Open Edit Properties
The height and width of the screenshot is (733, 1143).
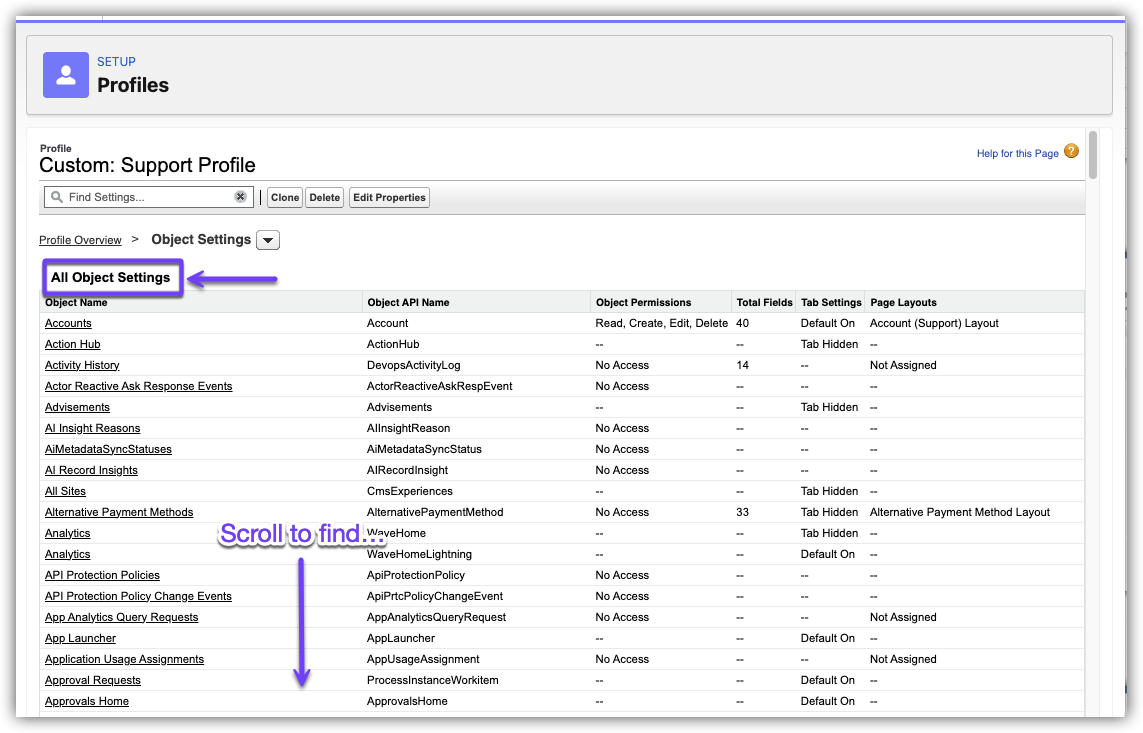[x=389, y=198]
